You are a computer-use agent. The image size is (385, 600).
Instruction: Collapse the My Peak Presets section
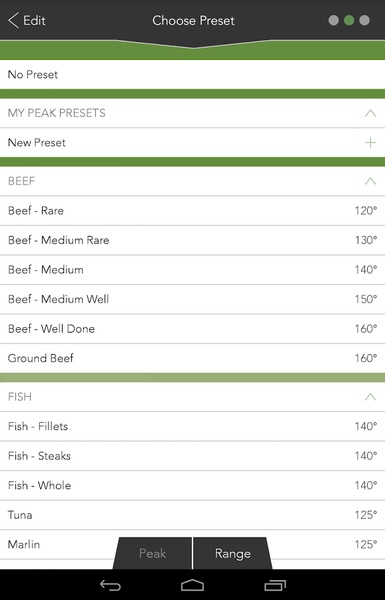coord(370,113)
